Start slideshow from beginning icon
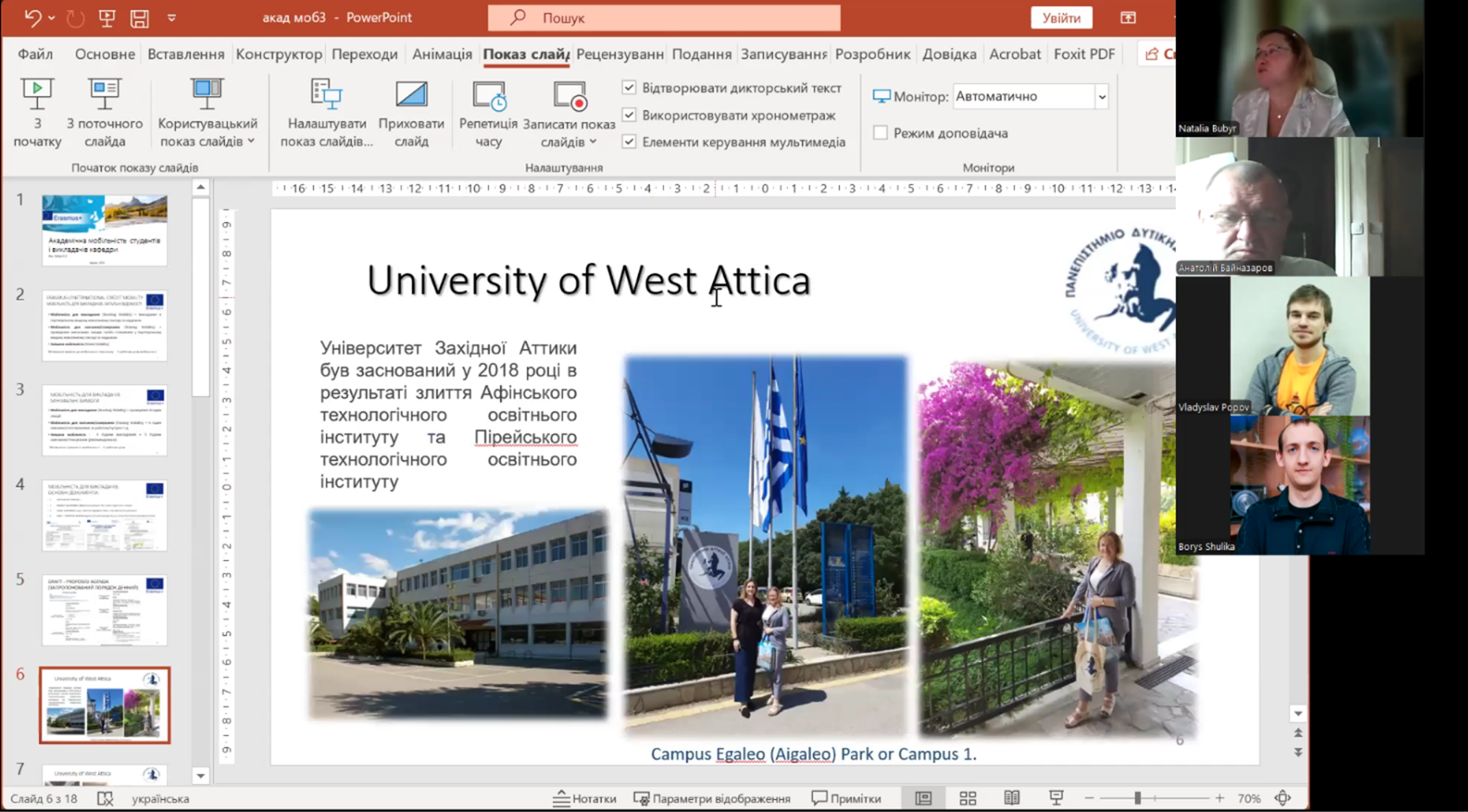Image resolution: width=1468 pixels, height=812 pixels. (37, 95)
